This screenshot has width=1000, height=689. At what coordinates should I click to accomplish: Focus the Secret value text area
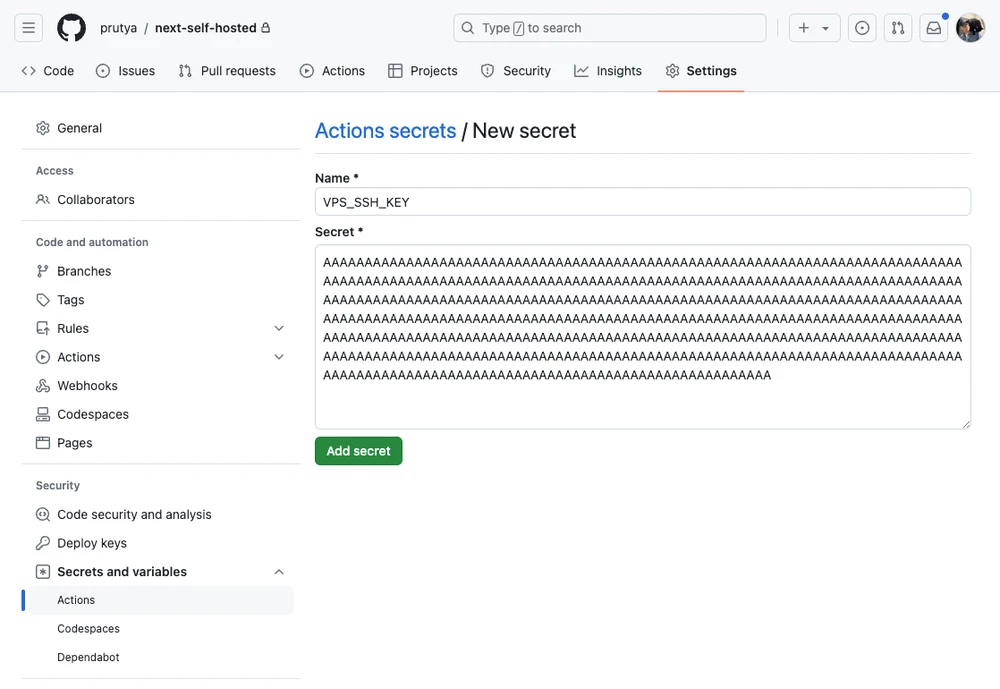point(642,400)
